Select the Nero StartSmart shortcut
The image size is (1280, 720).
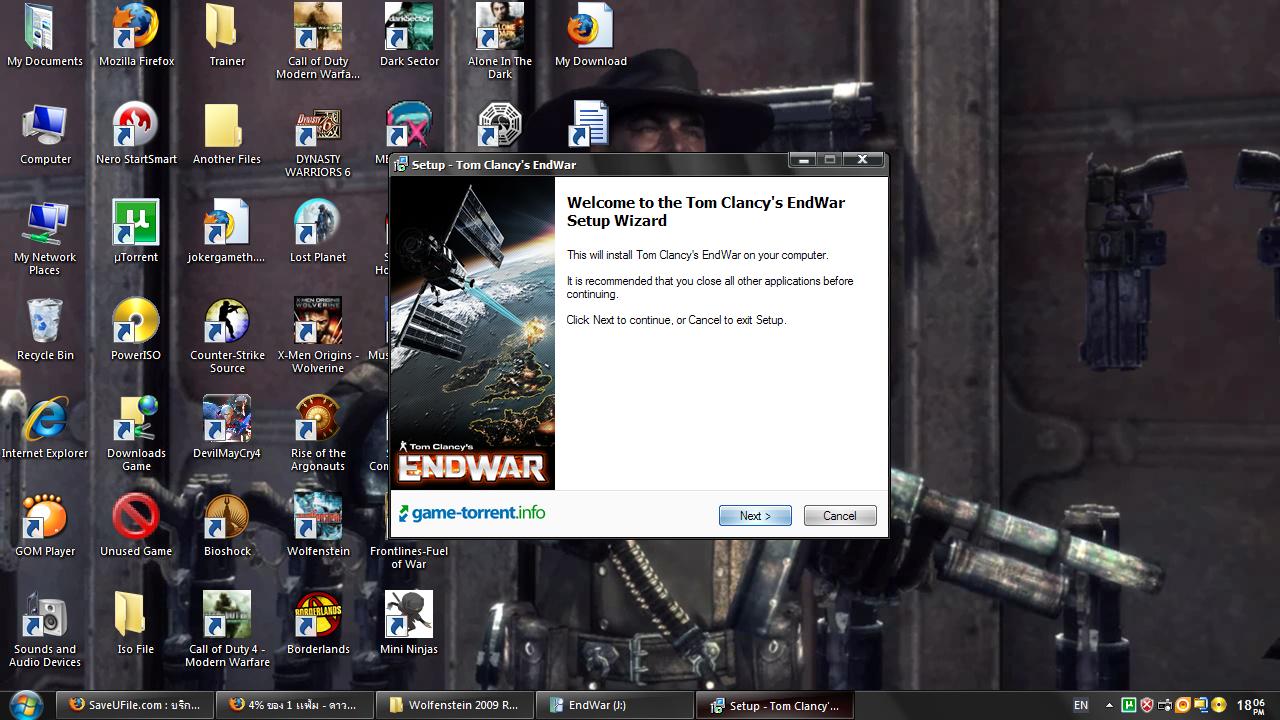(136, 134)
